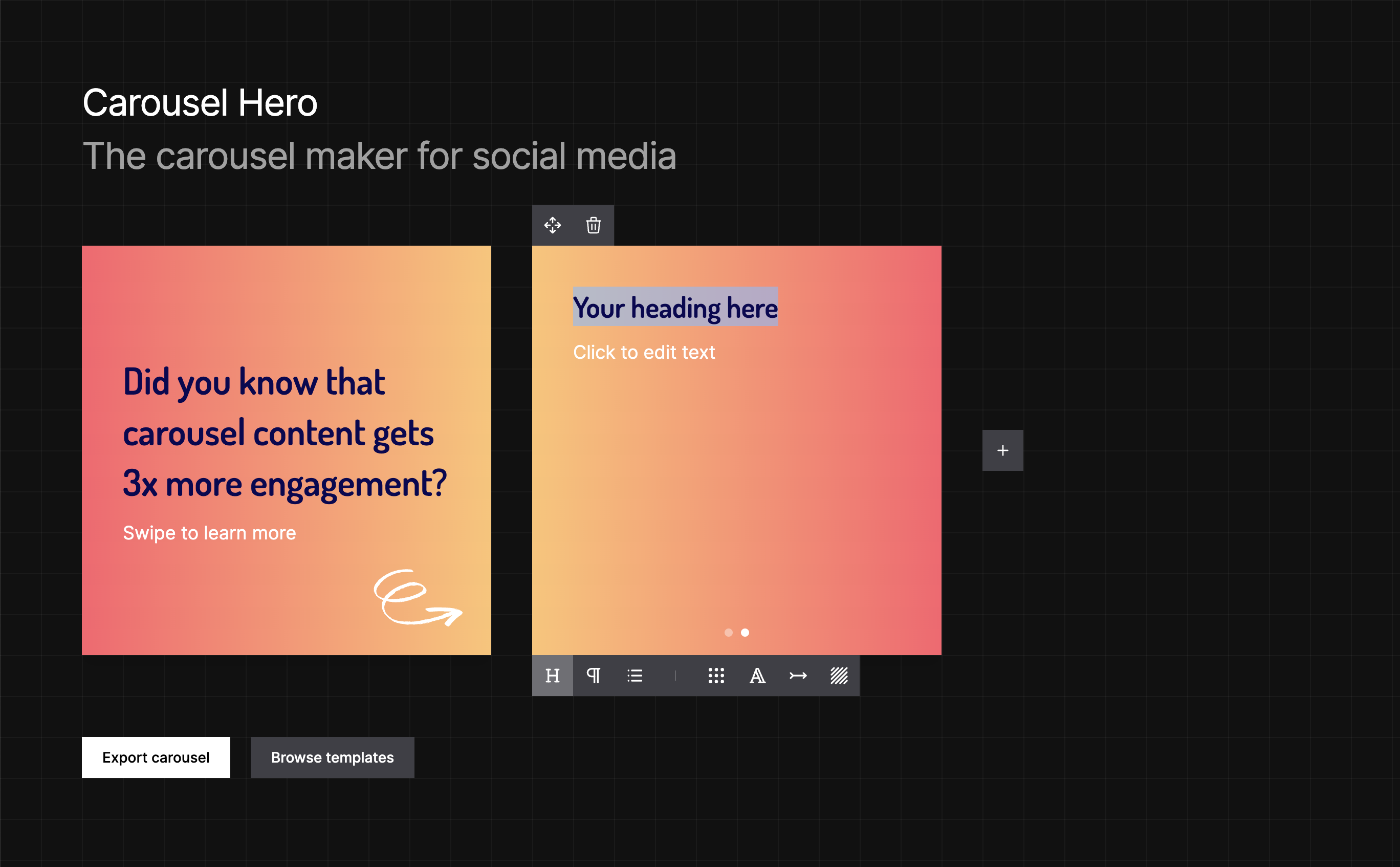Click the second pagination dot on second slide

tap(745, 633)
